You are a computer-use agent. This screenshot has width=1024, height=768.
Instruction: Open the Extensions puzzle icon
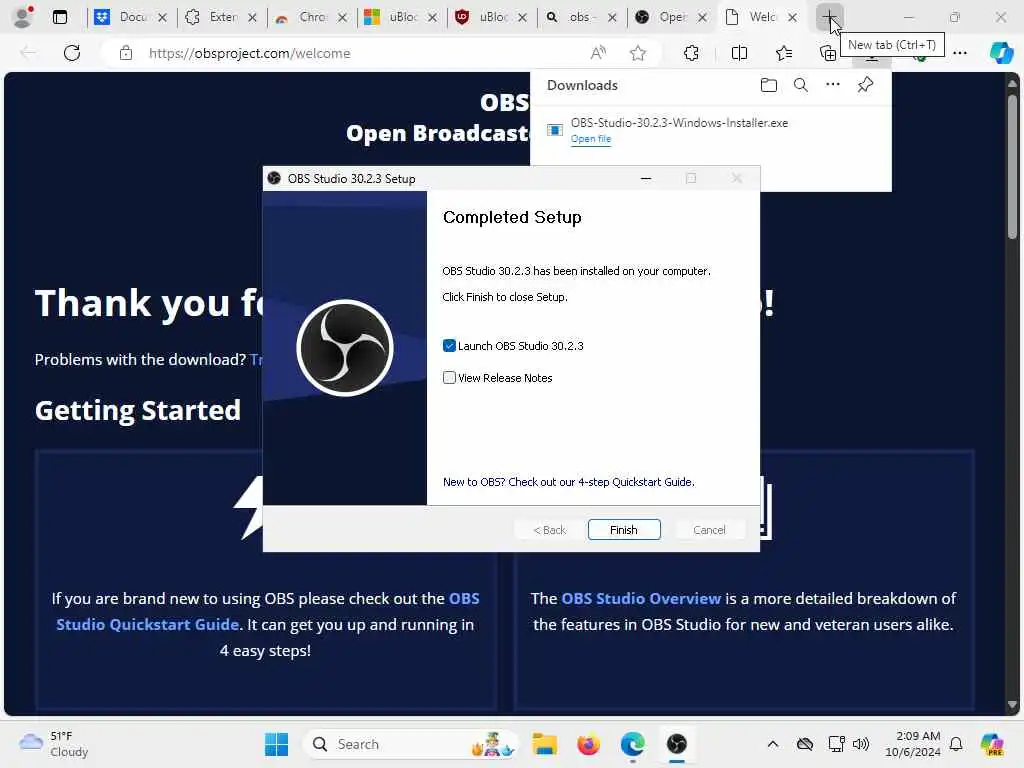(692, 53)
